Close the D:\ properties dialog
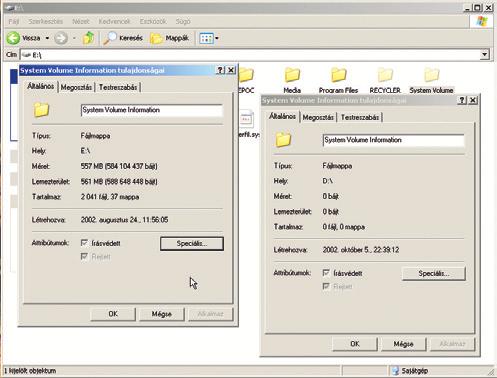497x378 pixels. tap(473, 100)
